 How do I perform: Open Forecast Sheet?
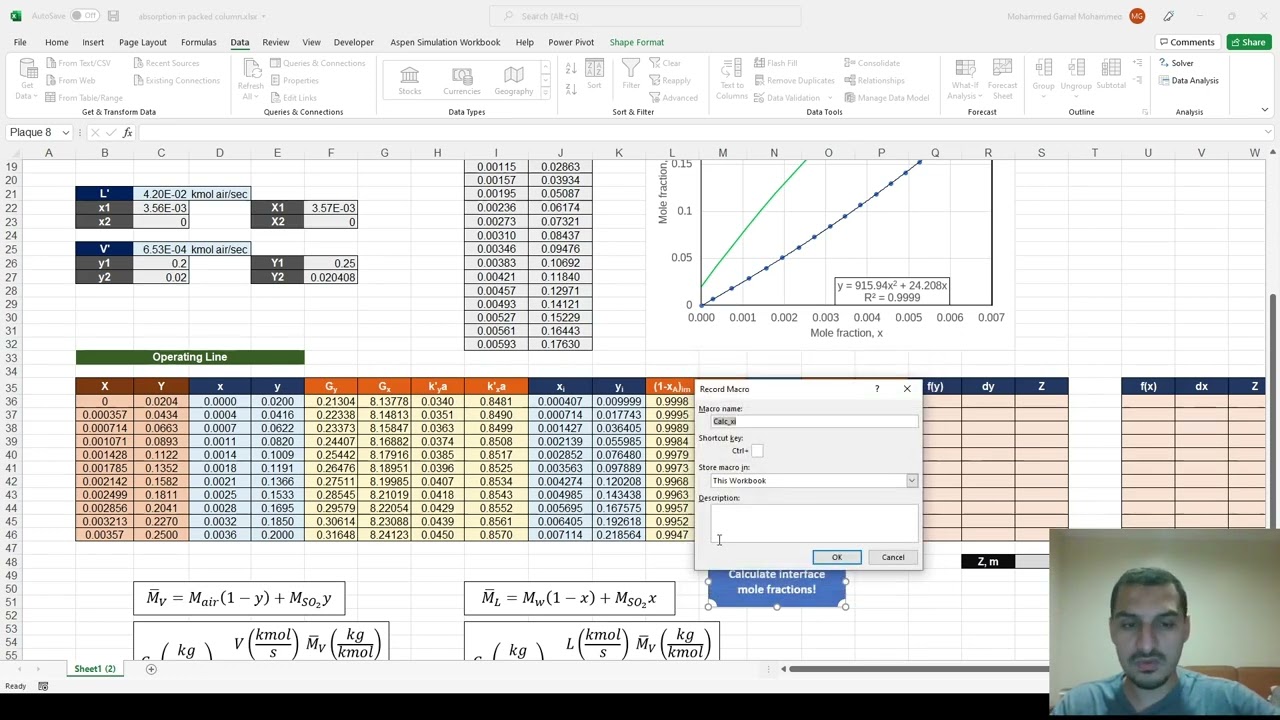1003,79
